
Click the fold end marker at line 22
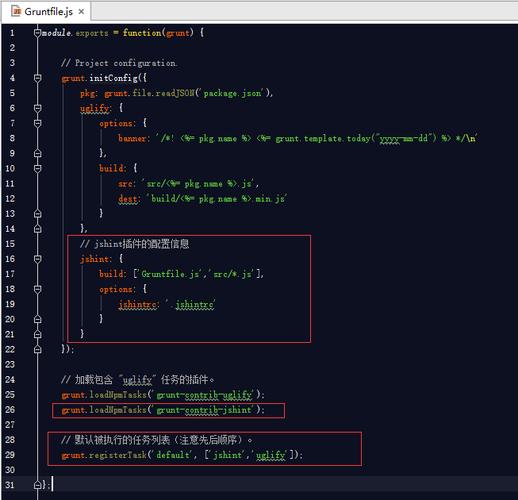coord(38,349)
